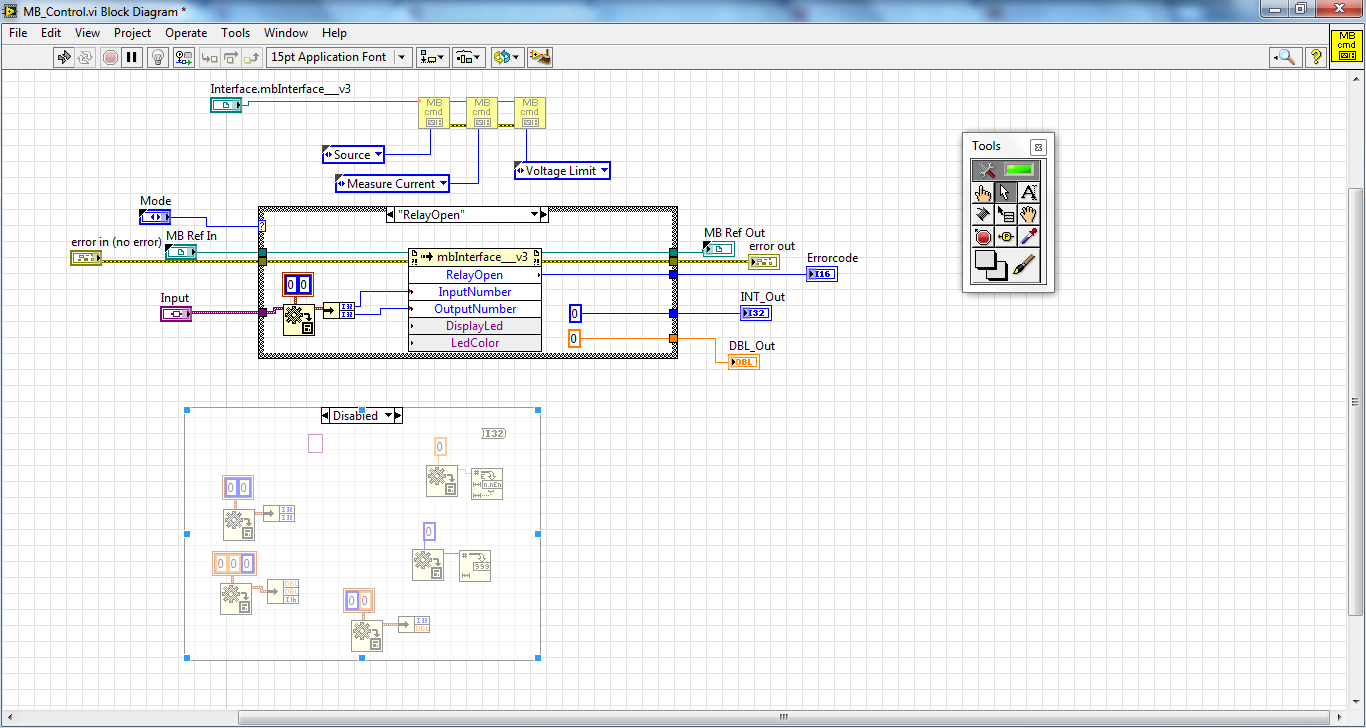
Task: Select the Probe Data tool
Action: pos(1006,238)
